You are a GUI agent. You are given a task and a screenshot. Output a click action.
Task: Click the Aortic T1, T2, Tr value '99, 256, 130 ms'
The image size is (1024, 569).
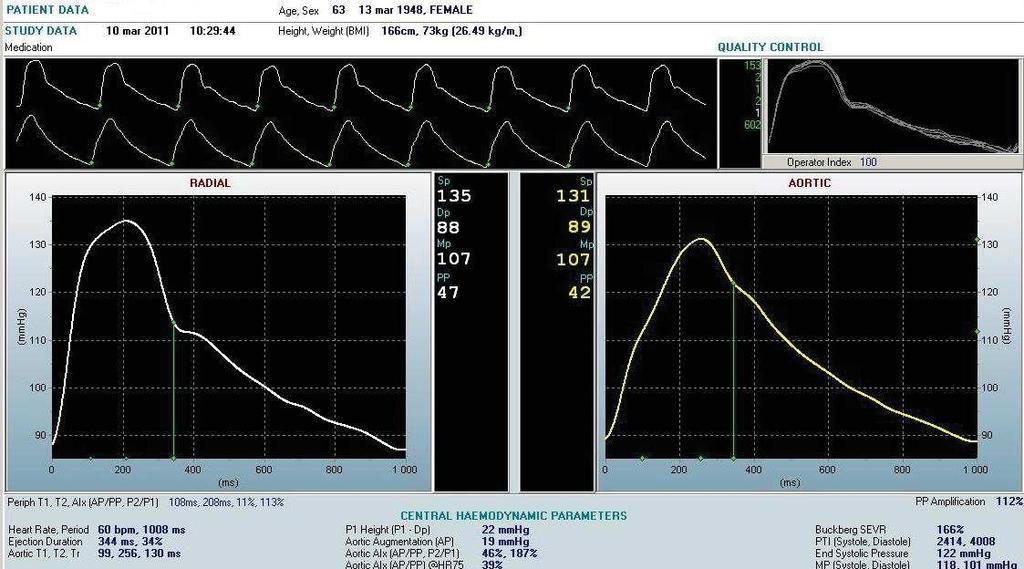tap(139, 553)
